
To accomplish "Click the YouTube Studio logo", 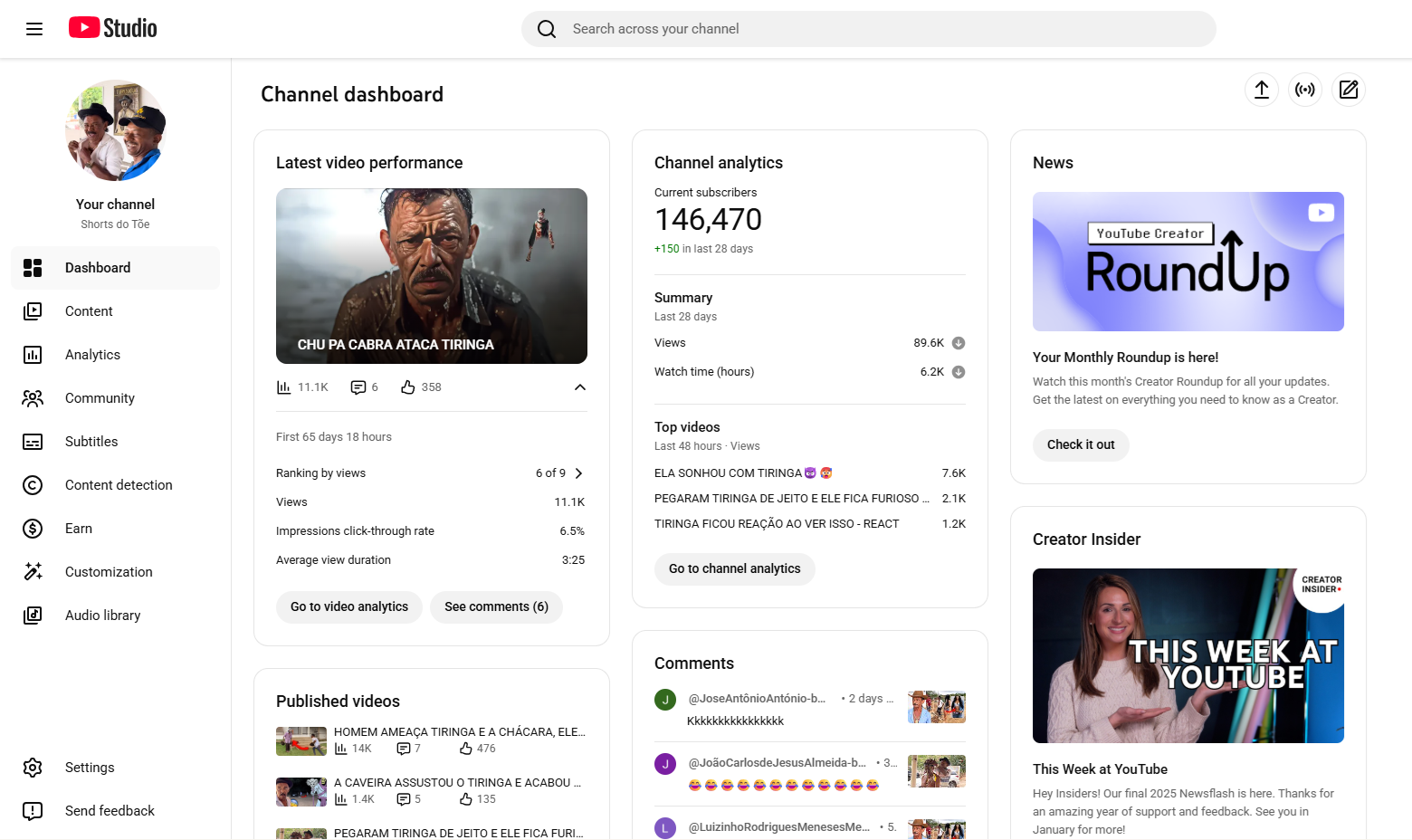I will (113, 28).
